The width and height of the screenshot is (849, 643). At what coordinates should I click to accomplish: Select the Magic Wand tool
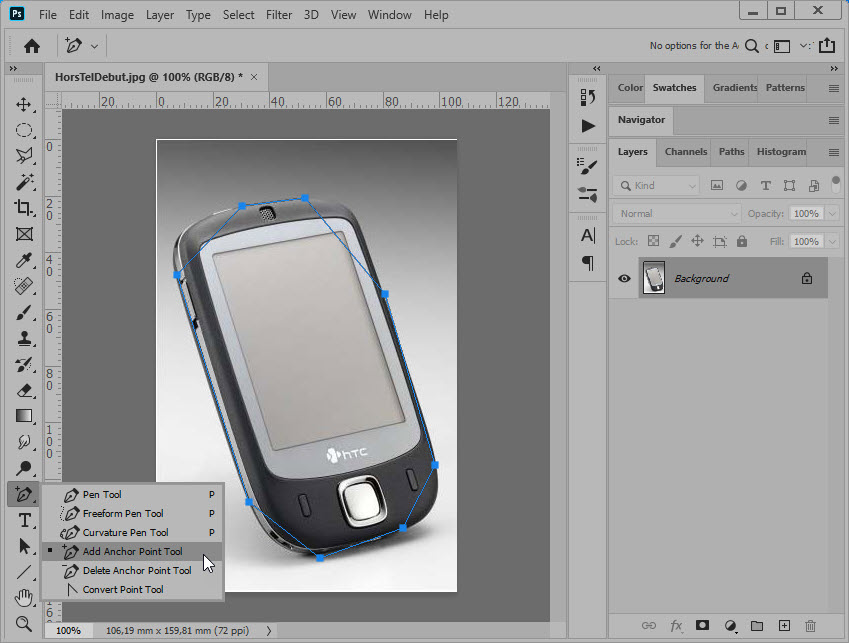[x=23, y=182]
